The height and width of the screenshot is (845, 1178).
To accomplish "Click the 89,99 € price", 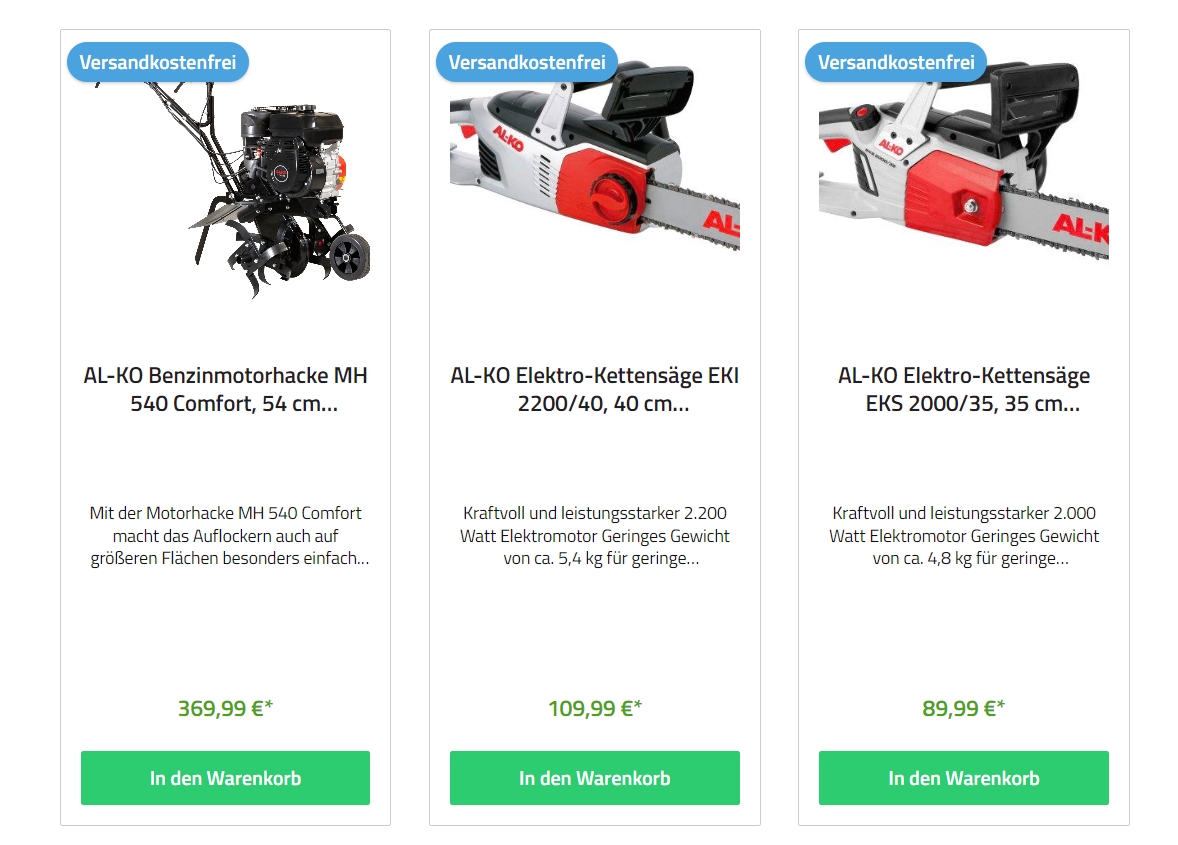I will coord(964,708).
